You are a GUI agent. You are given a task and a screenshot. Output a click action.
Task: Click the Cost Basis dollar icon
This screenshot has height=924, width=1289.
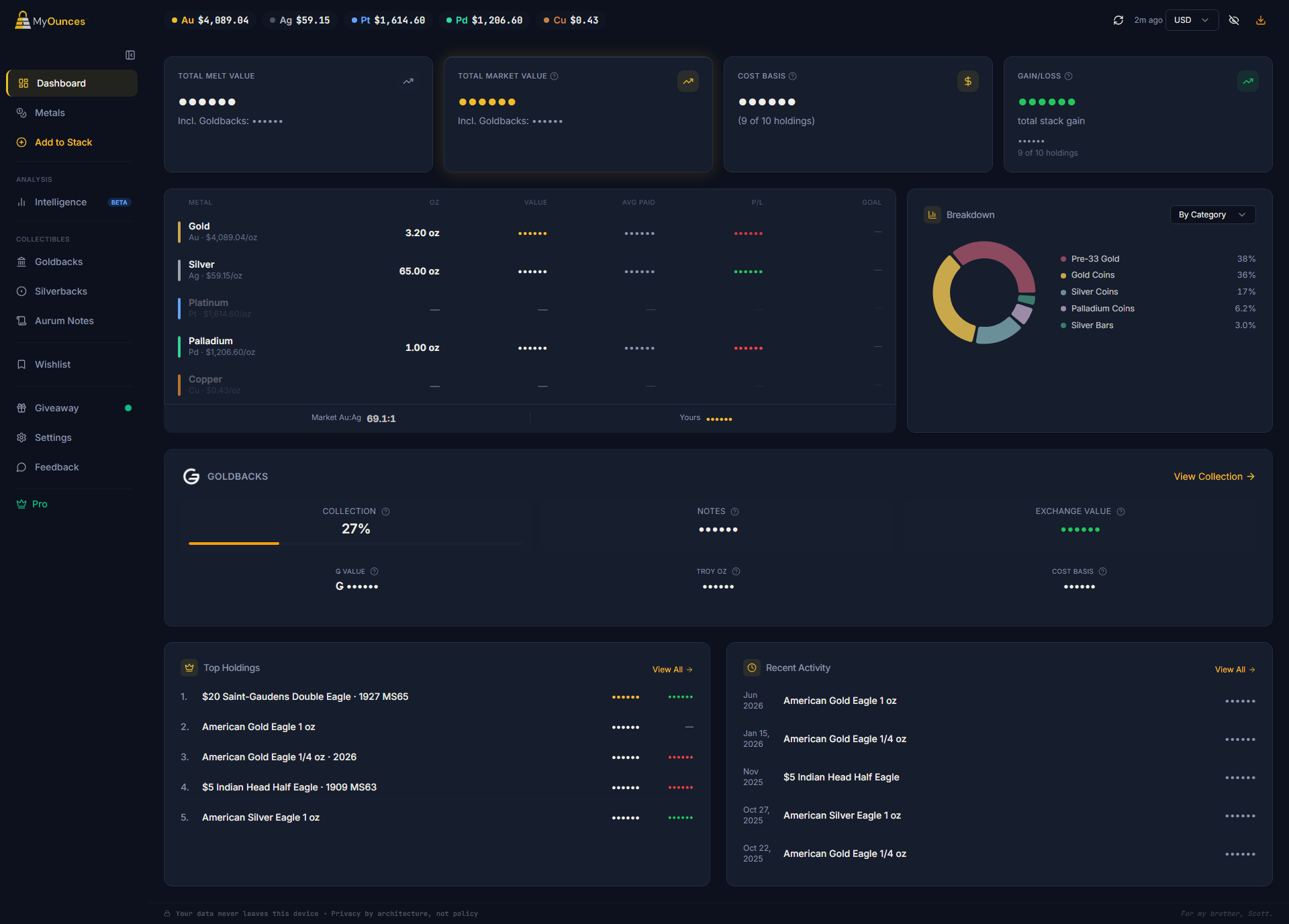[x=968, y=81]
